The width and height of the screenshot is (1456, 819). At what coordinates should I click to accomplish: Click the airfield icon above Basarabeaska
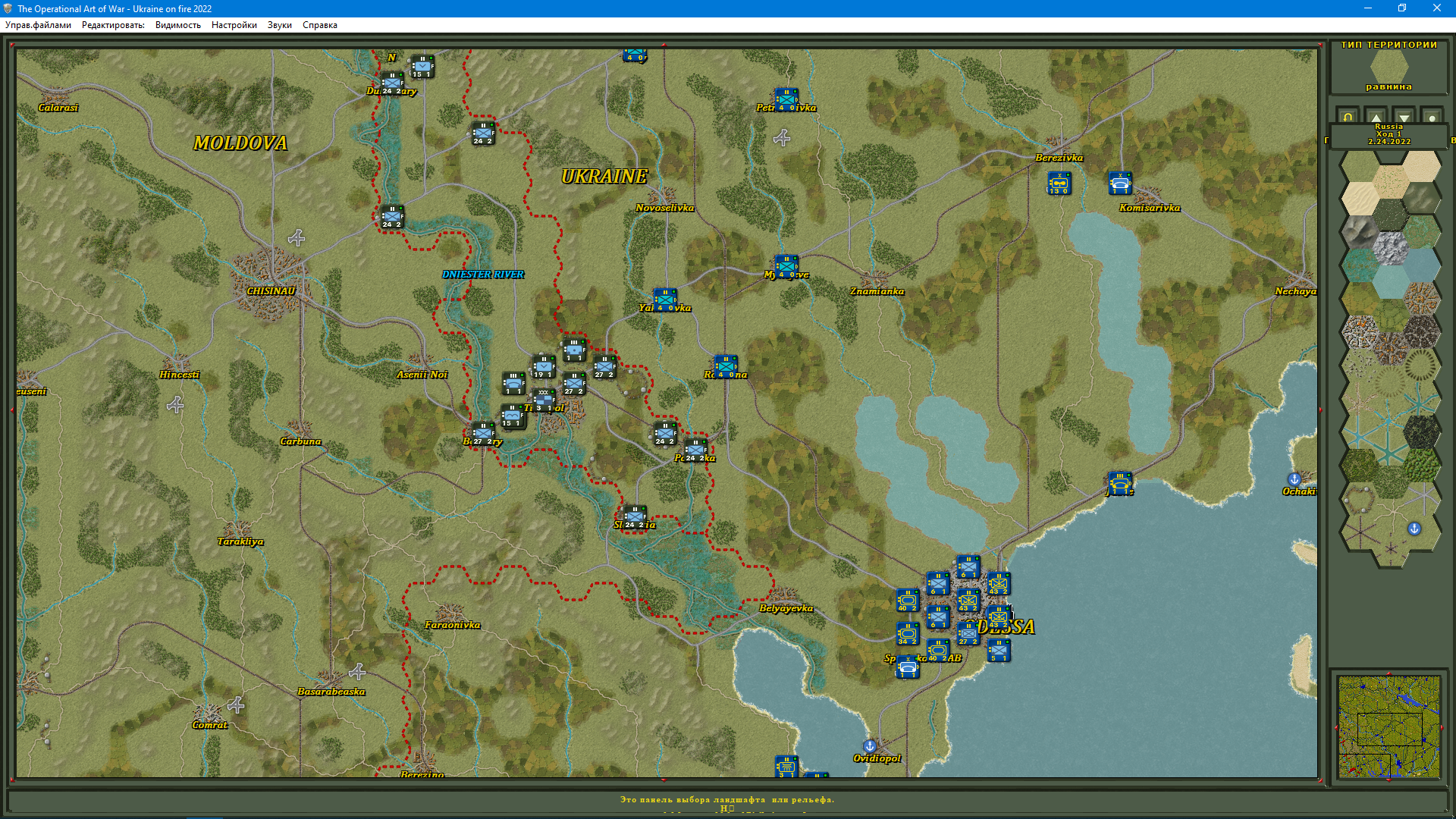pos(357,671)
